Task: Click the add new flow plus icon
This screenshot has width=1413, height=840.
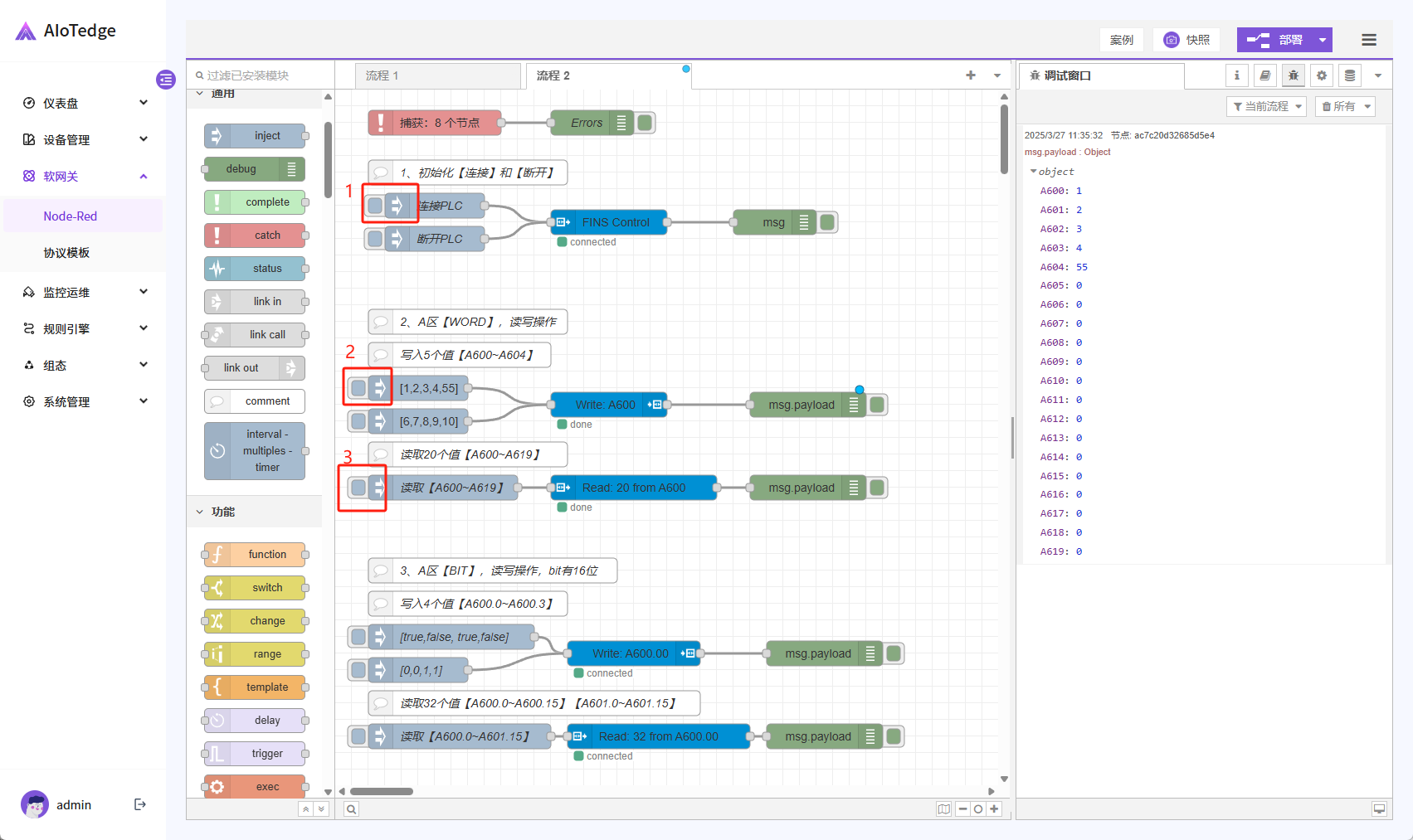Action: point(971,75)
